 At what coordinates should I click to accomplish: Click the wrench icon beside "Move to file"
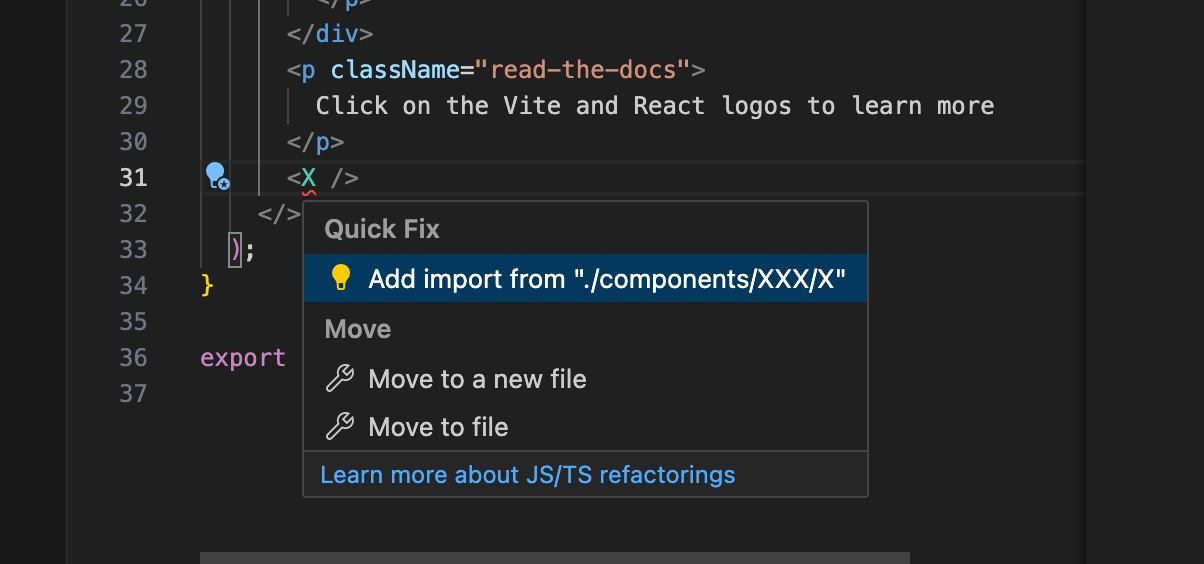pyautogui.click(x=341, y=427)
